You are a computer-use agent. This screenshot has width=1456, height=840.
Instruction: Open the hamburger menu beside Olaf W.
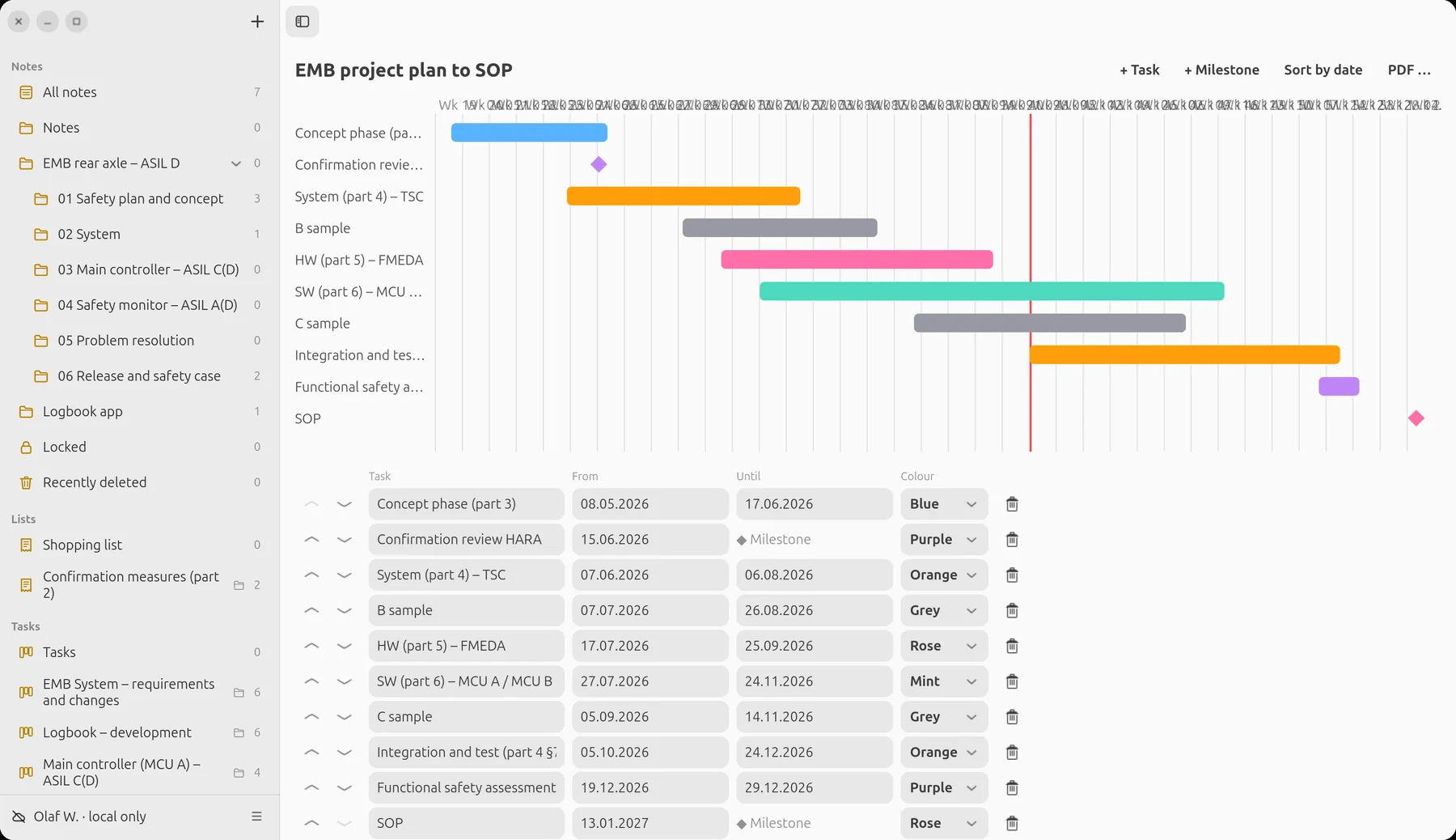[x=256, y=817]
